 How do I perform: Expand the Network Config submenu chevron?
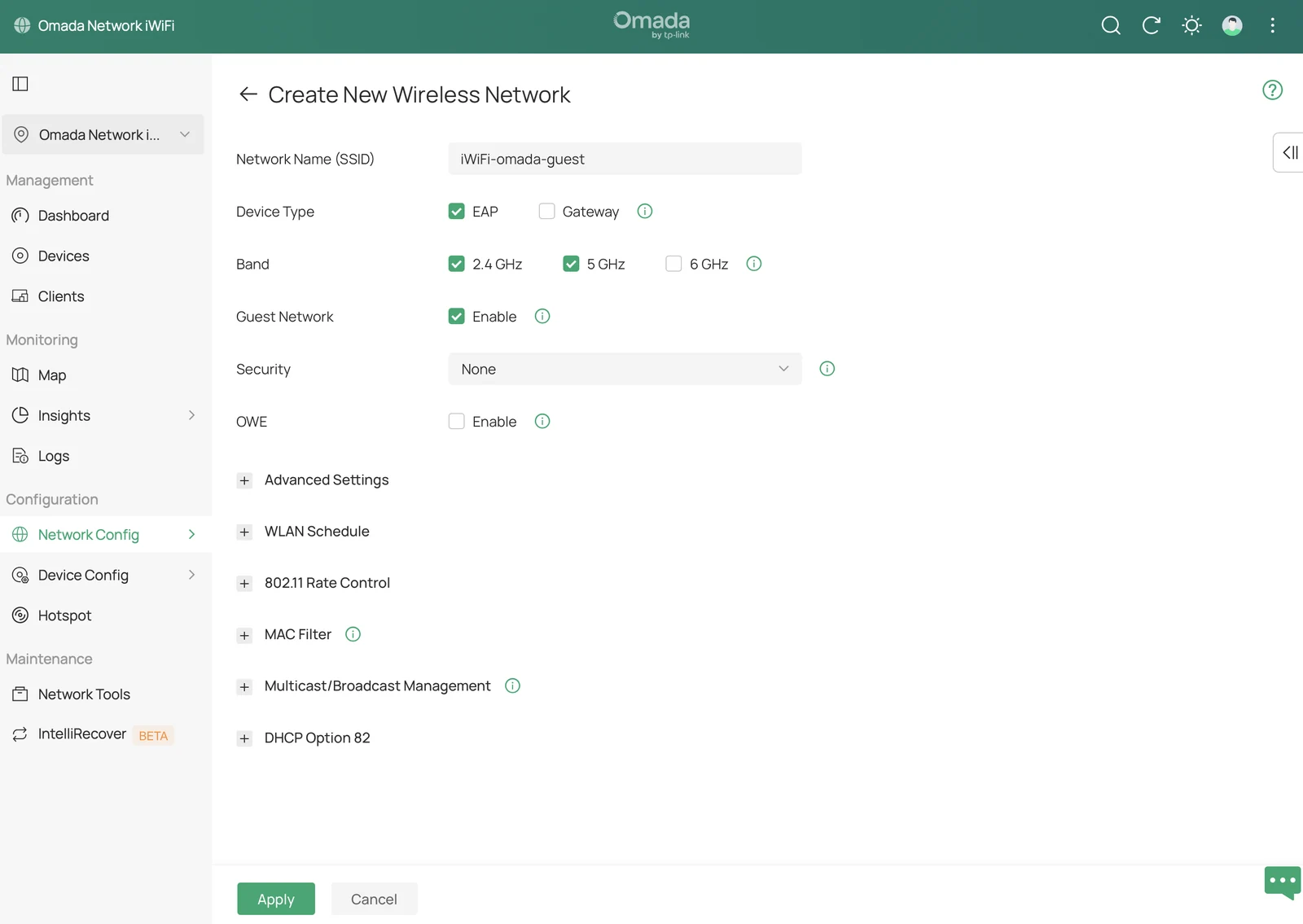click(192, 535)
